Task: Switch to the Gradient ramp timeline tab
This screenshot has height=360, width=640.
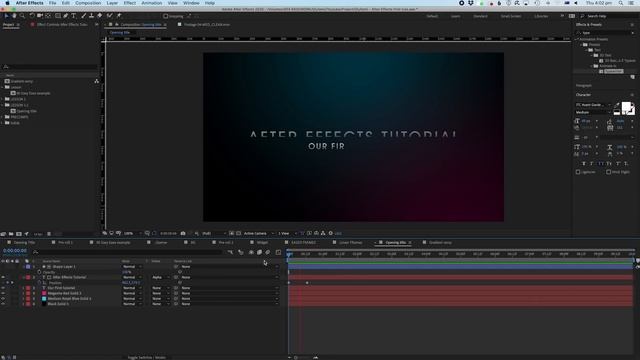Action: coord(440,242)
